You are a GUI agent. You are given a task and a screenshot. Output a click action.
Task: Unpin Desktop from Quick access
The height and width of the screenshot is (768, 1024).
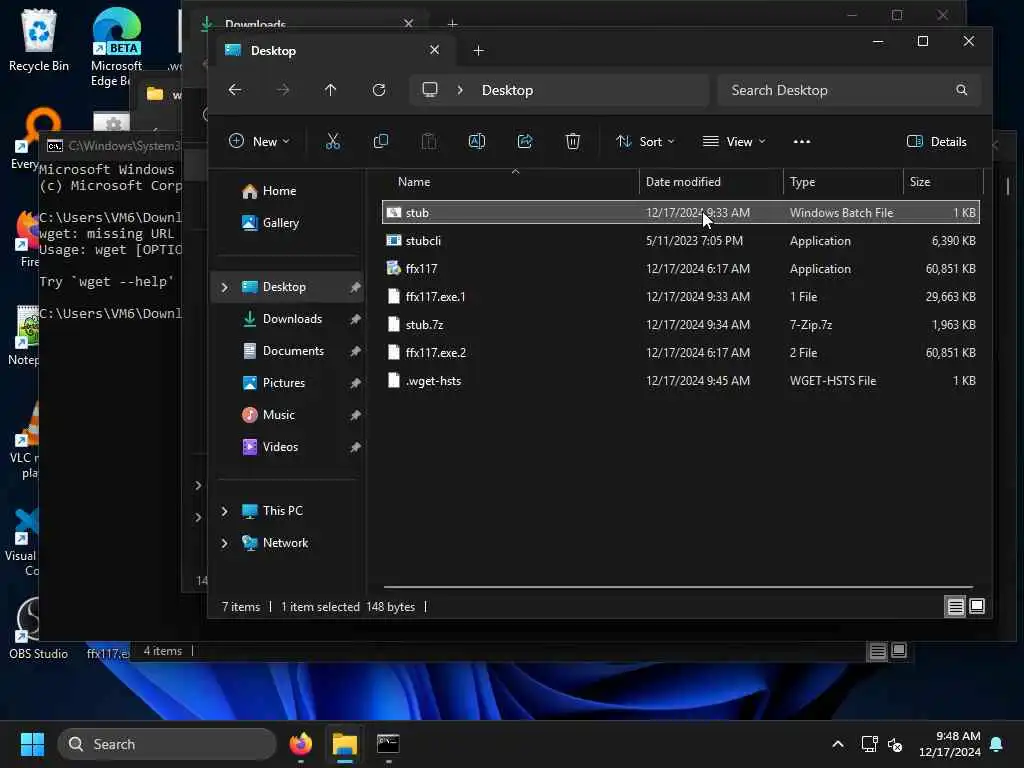point(355,287)
